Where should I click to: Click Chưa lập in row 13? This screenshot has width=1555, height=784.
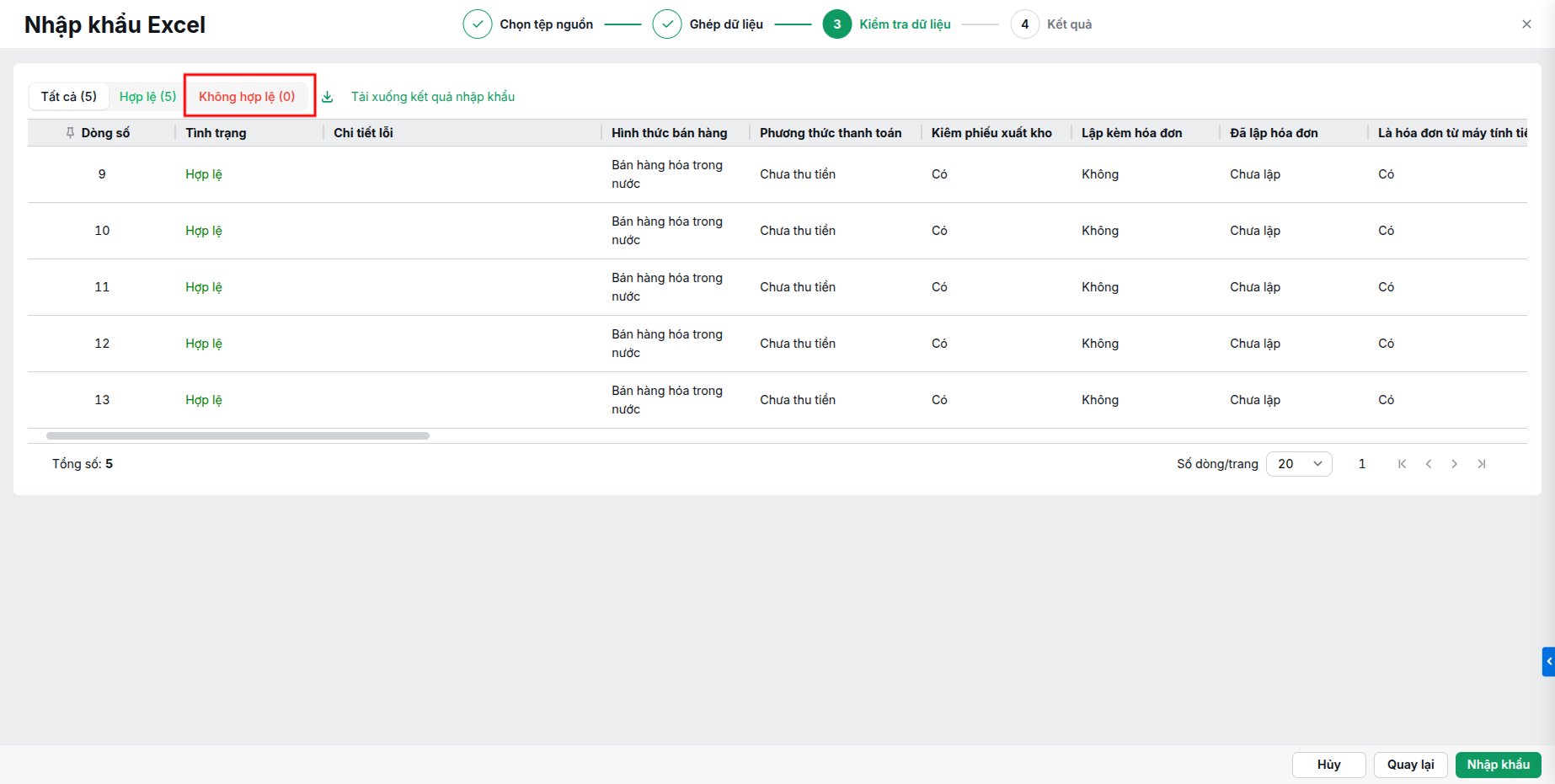tap(1255, 400)
